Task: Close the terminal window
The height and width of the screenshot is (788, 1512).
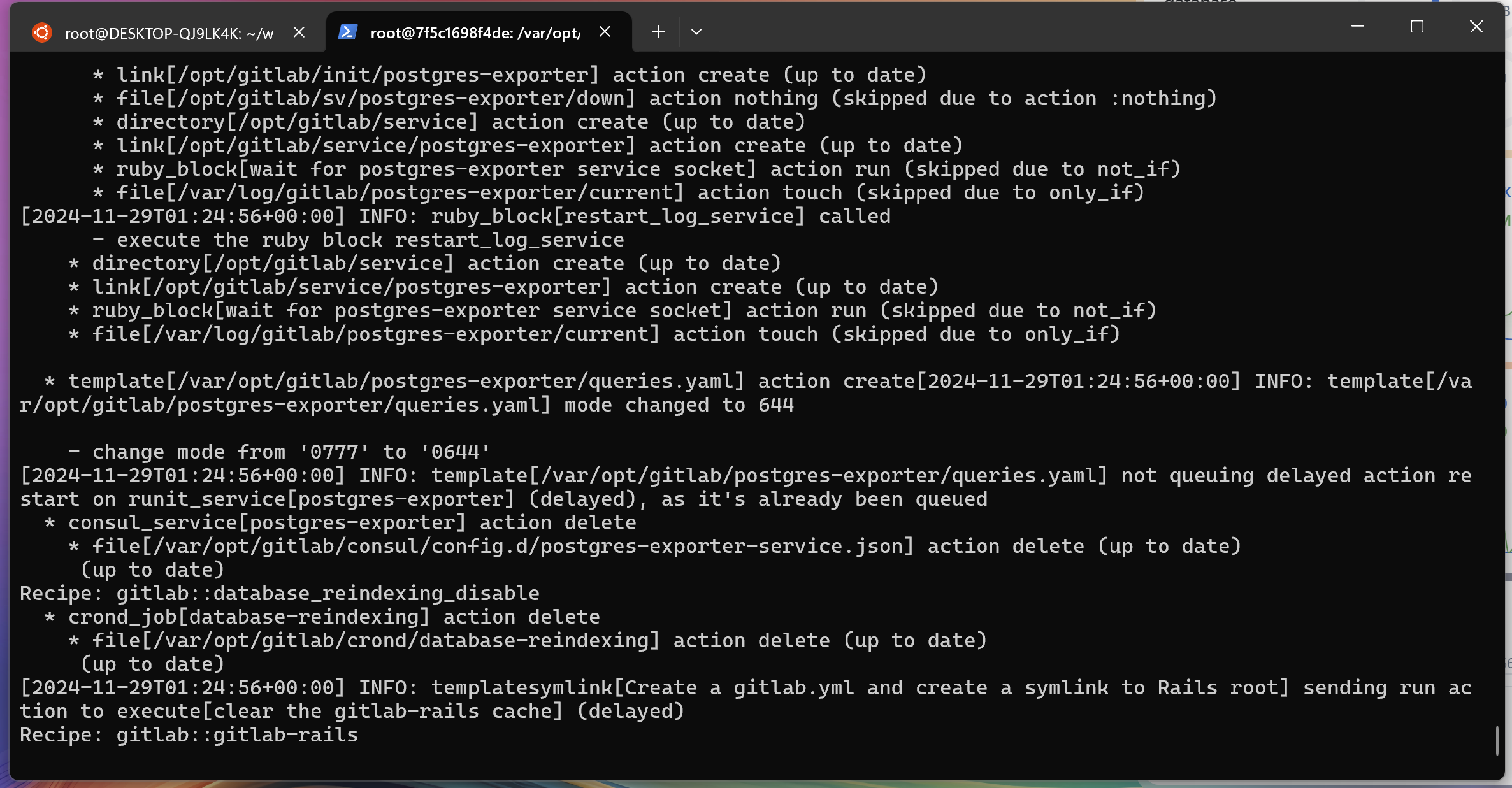Action: coord(1476,27)
